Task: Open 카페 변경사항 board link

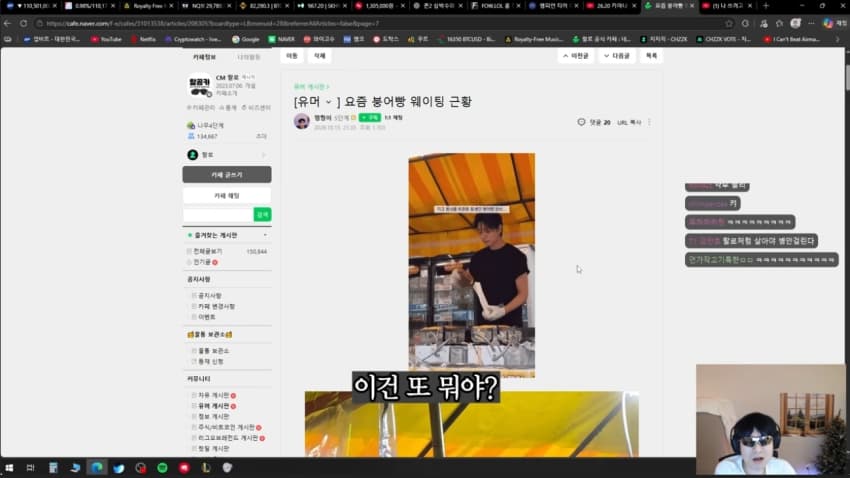Action: click(216, 306)
